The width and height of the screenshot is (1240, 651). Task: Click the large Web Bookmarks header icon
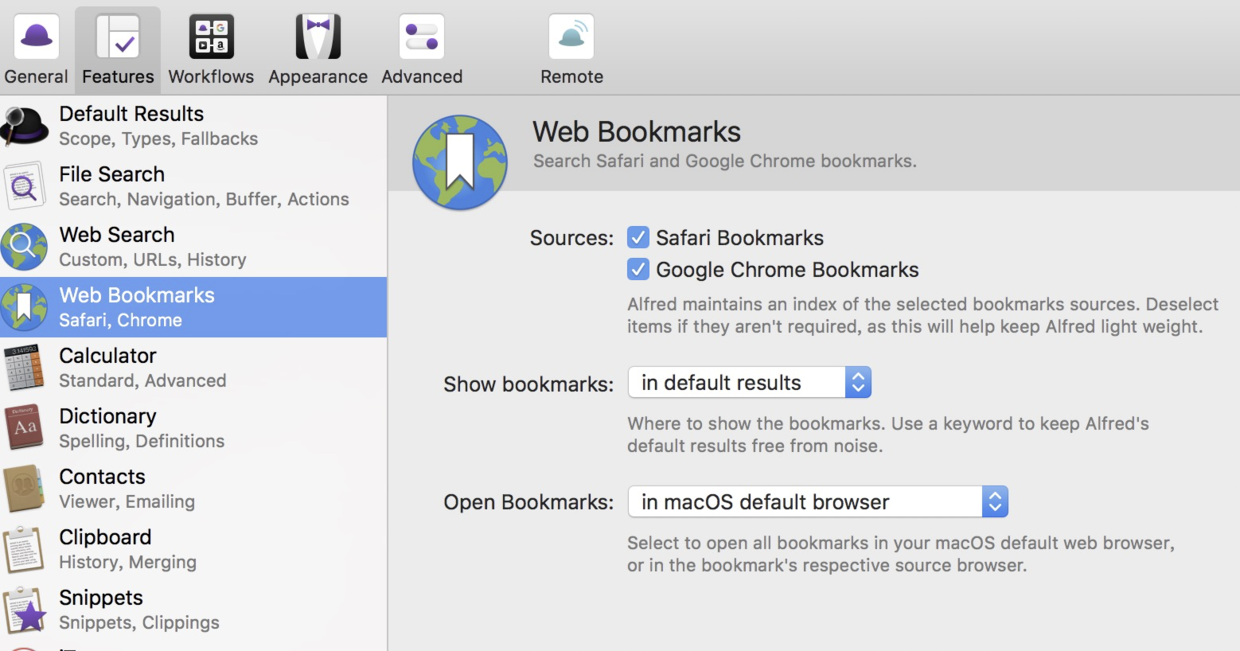[460, 162]
